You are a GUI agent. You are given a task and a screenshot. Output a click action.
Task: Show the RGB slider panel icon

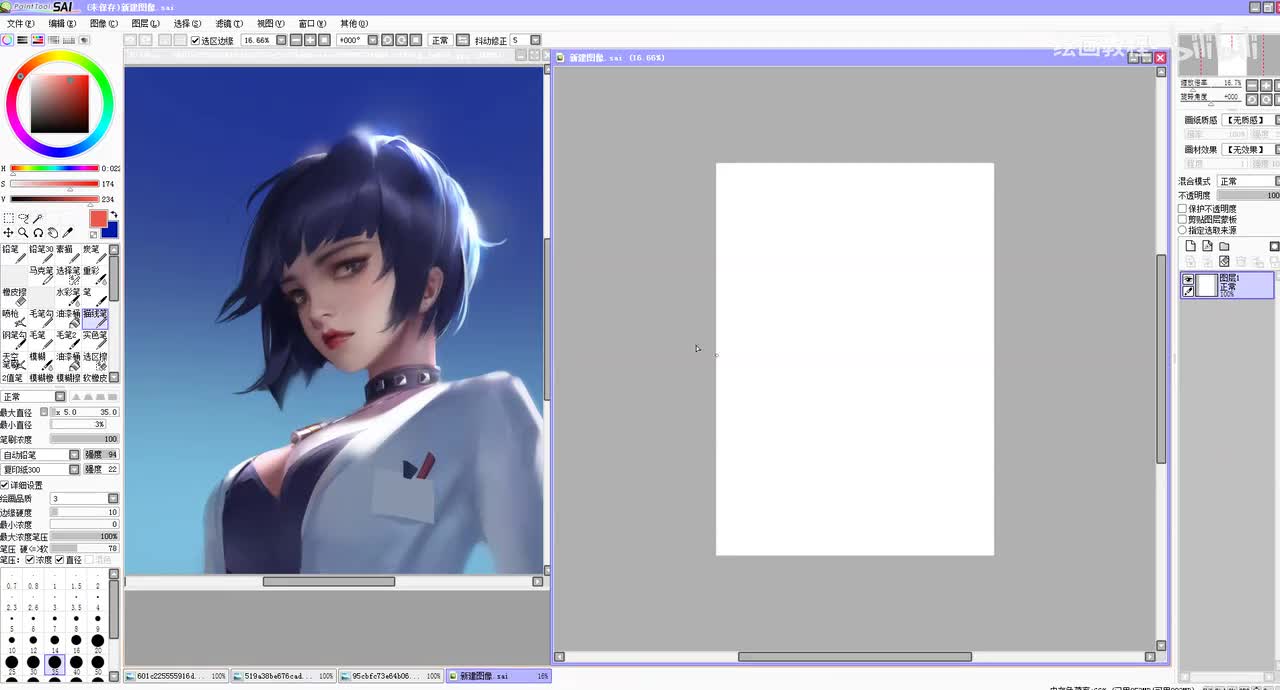pyautogui.click(x=22, y=40)
